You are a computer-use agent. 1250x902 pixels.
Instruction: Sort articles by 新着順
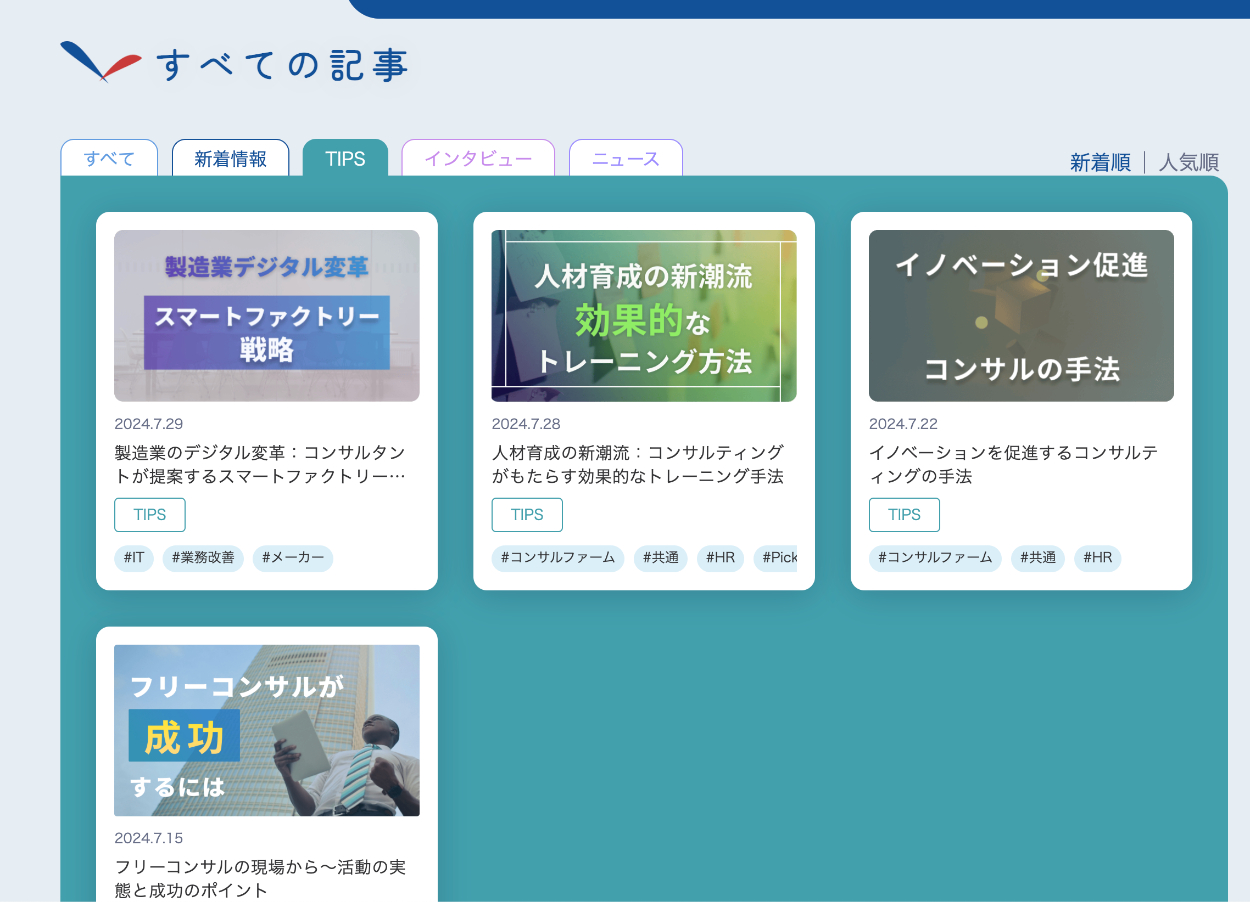(1100, 162)
